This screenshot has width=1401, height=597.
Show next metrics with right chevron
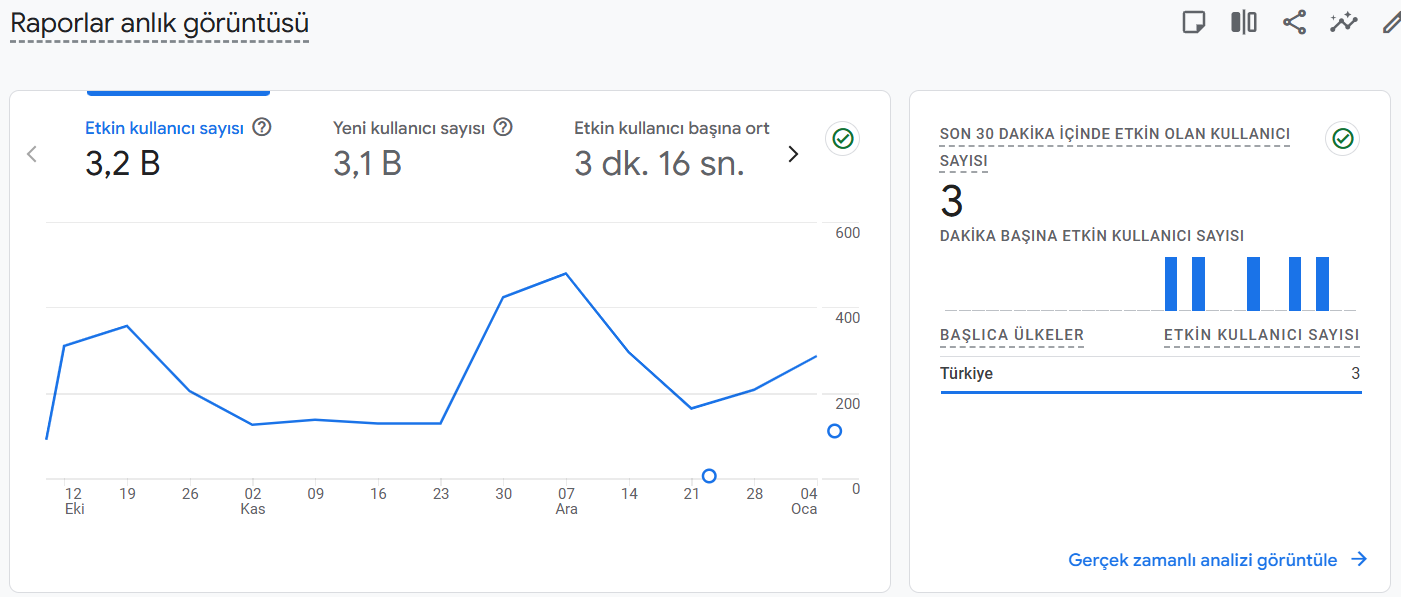(793, 154)
